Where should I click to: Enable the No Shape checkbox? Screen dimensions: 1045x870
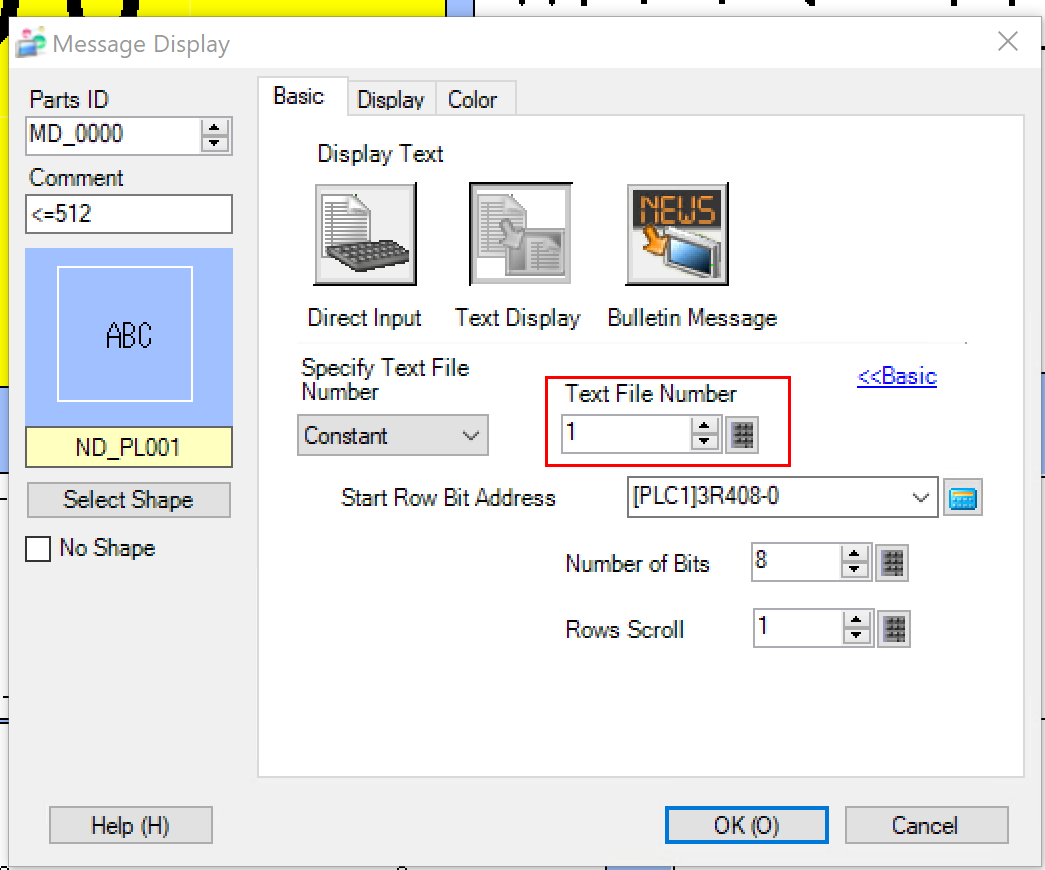point(38,549)
